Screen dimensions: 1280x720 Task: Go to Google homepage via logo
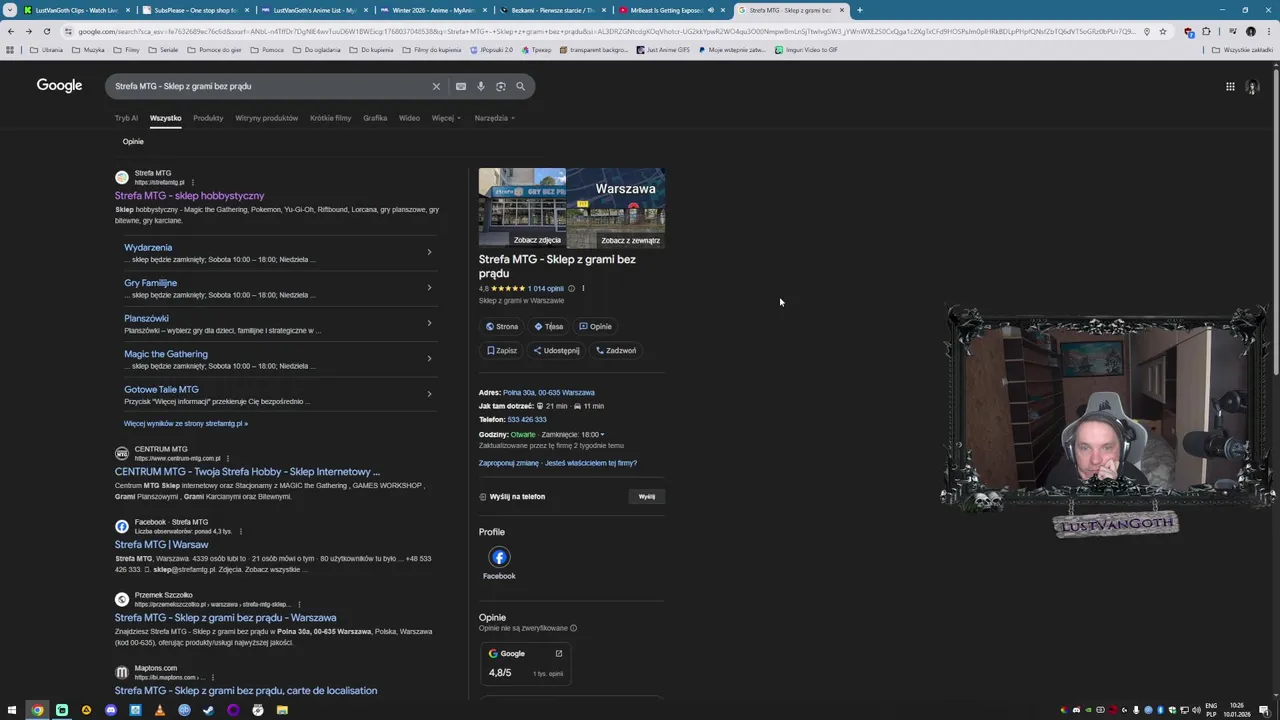[59, 85]
